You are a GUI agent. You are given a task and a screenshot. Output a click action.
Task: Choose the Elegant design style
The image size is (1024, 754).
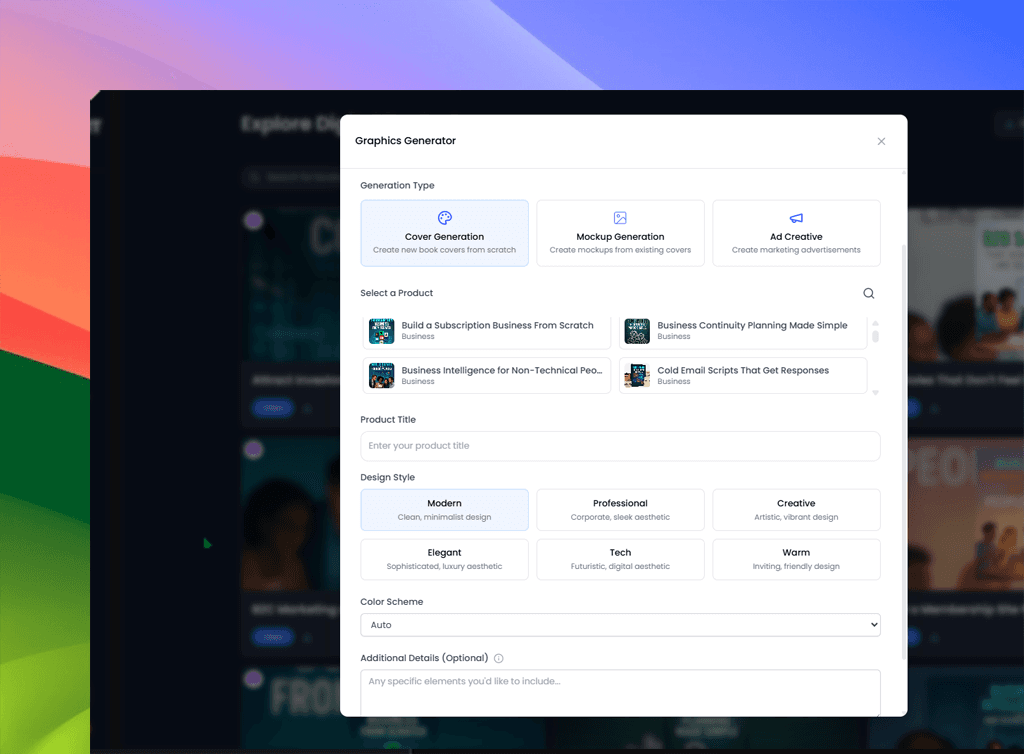click(444, 559)
